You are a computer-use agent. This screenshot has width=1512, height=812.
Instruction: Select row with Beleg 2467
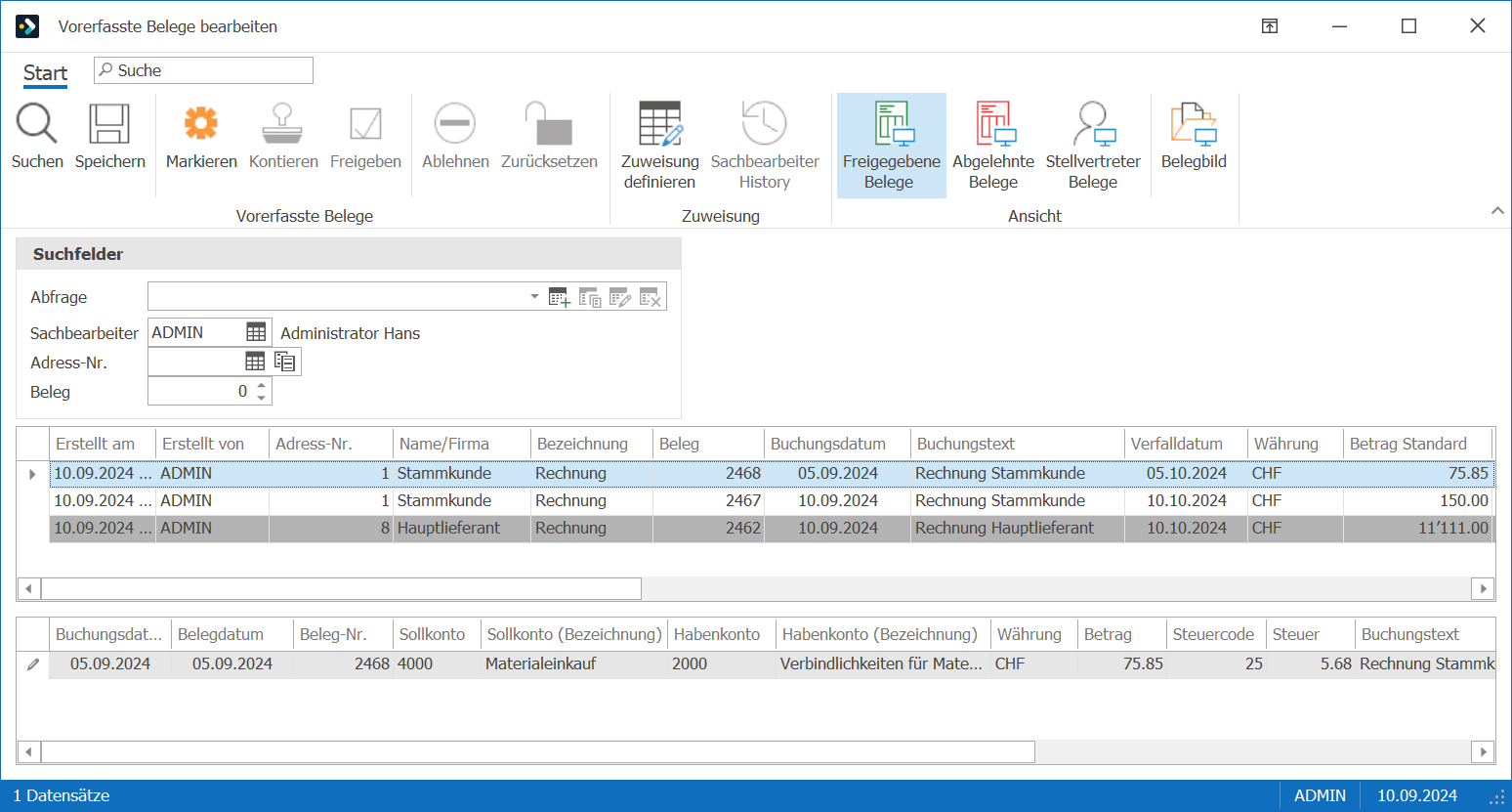pyautogui.click(x=772, y=500)
